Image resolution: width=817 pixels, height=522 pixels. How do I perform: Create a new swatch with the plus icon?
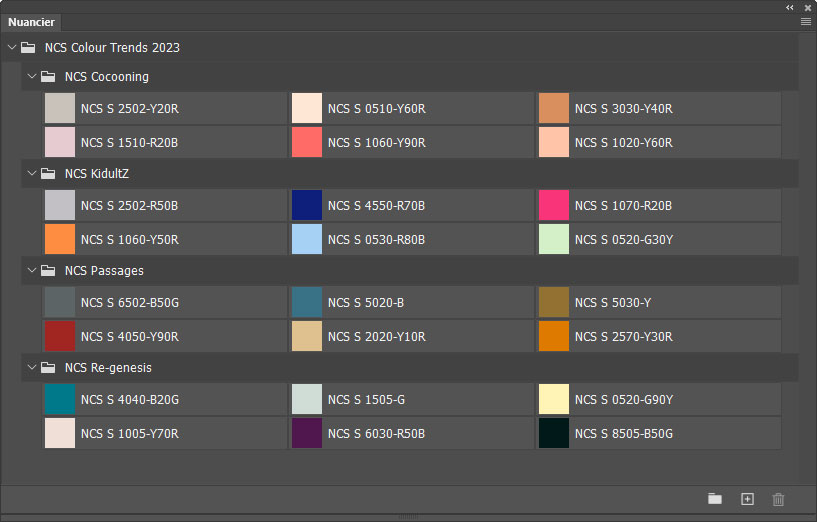coord(747,499)
